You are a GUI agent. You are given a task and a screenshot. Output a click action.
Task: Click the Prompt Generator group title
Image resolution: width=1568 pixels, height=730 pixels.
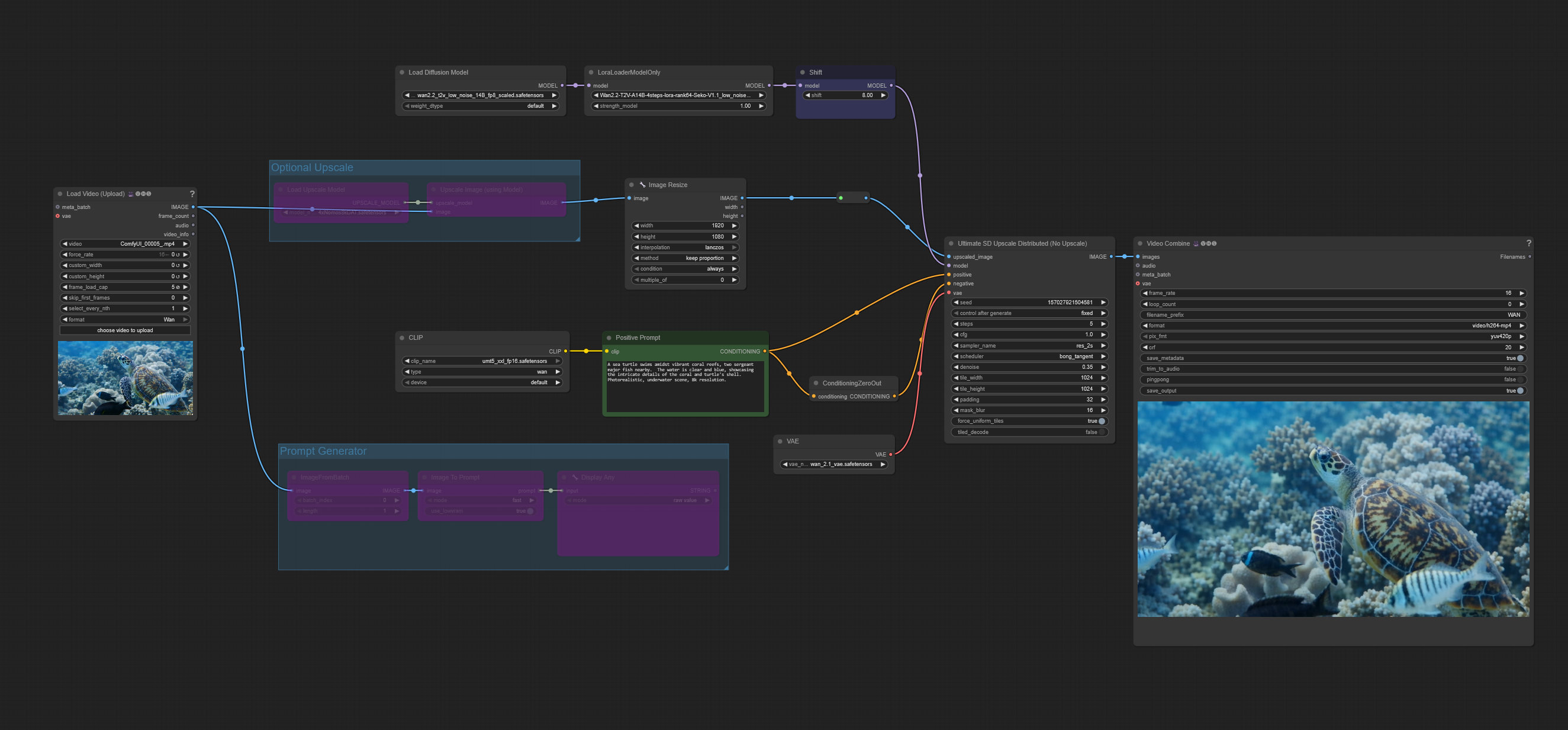tap(323, 451)
